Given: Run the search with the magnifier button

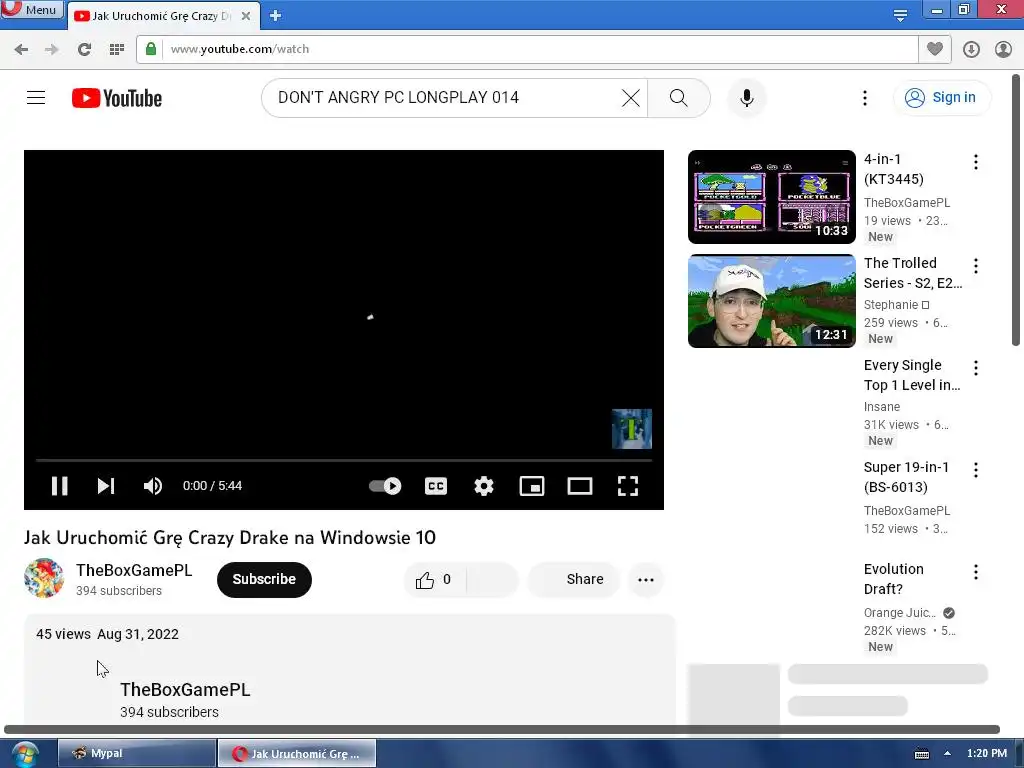Looking at the screenshot, I should pos(679,98).
